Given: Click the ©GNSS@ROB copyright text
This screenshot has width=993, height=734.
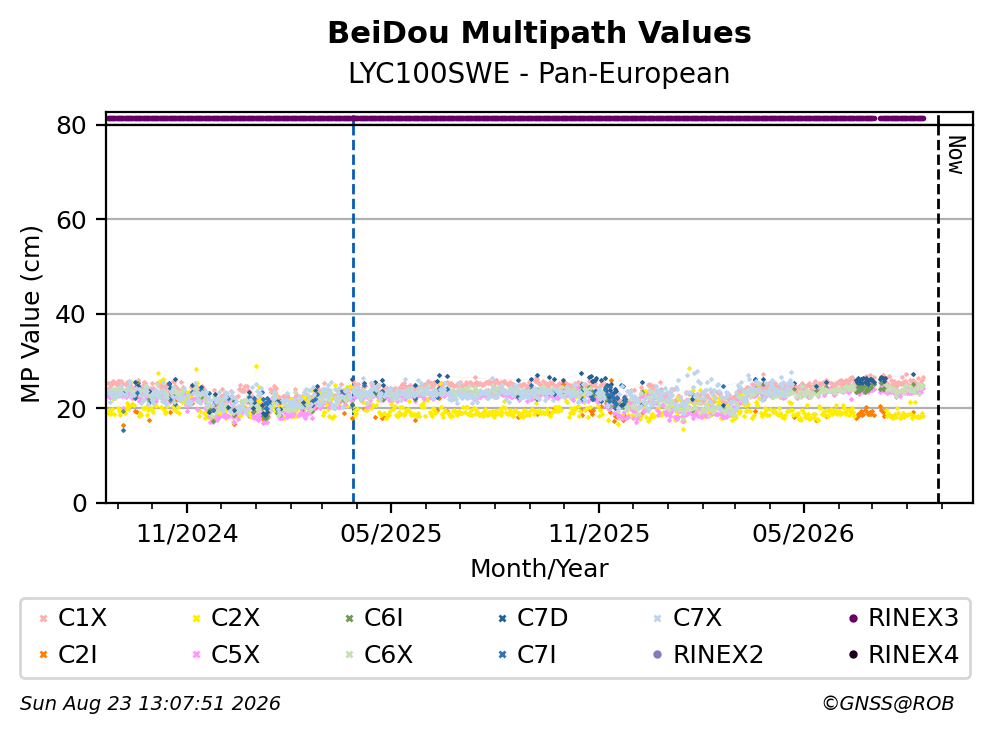Looking at the screenshot, I should click(x=888, y=704).
